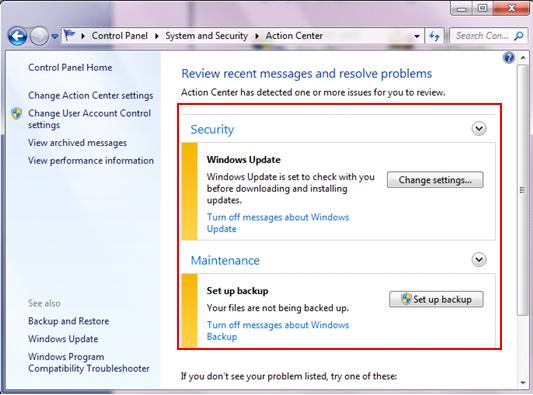Viewport: 533px width, 395px height.
Task: Click the Action Center flag icon in address bar
Action: coord(69,35)
